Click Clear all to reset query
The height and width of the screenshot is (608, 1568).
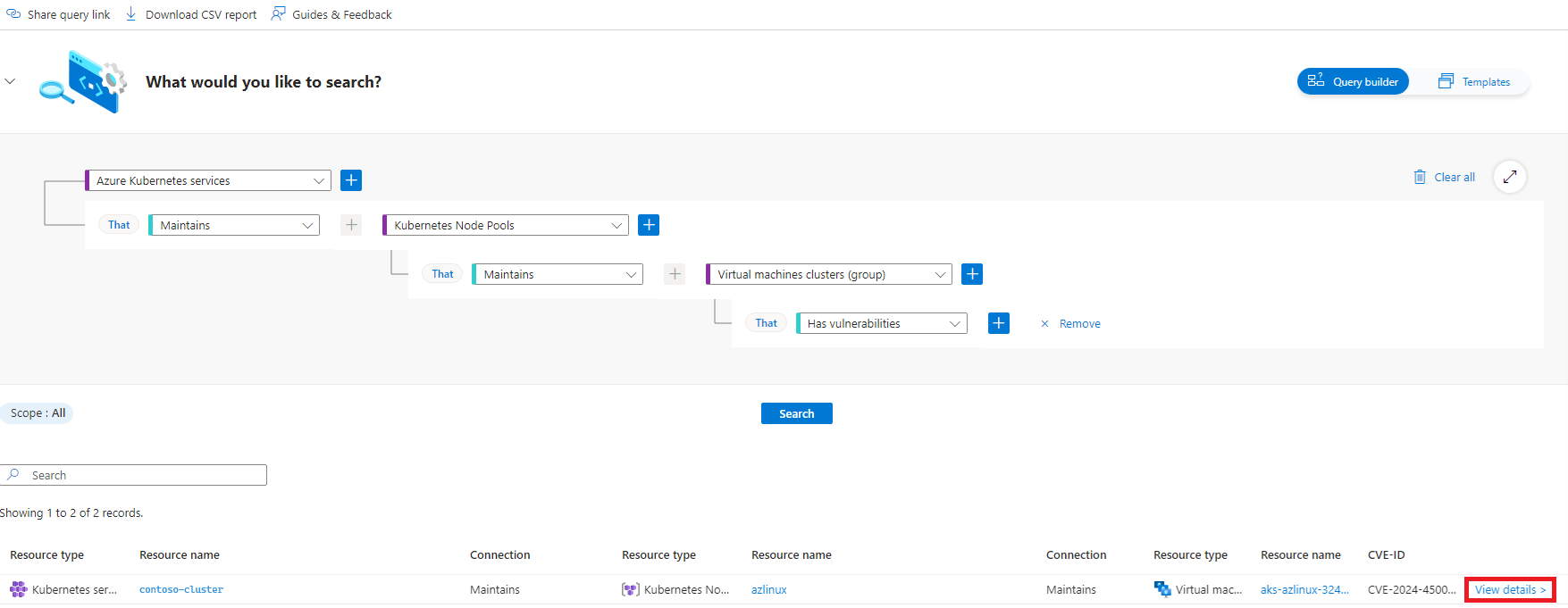[1445, 177]
